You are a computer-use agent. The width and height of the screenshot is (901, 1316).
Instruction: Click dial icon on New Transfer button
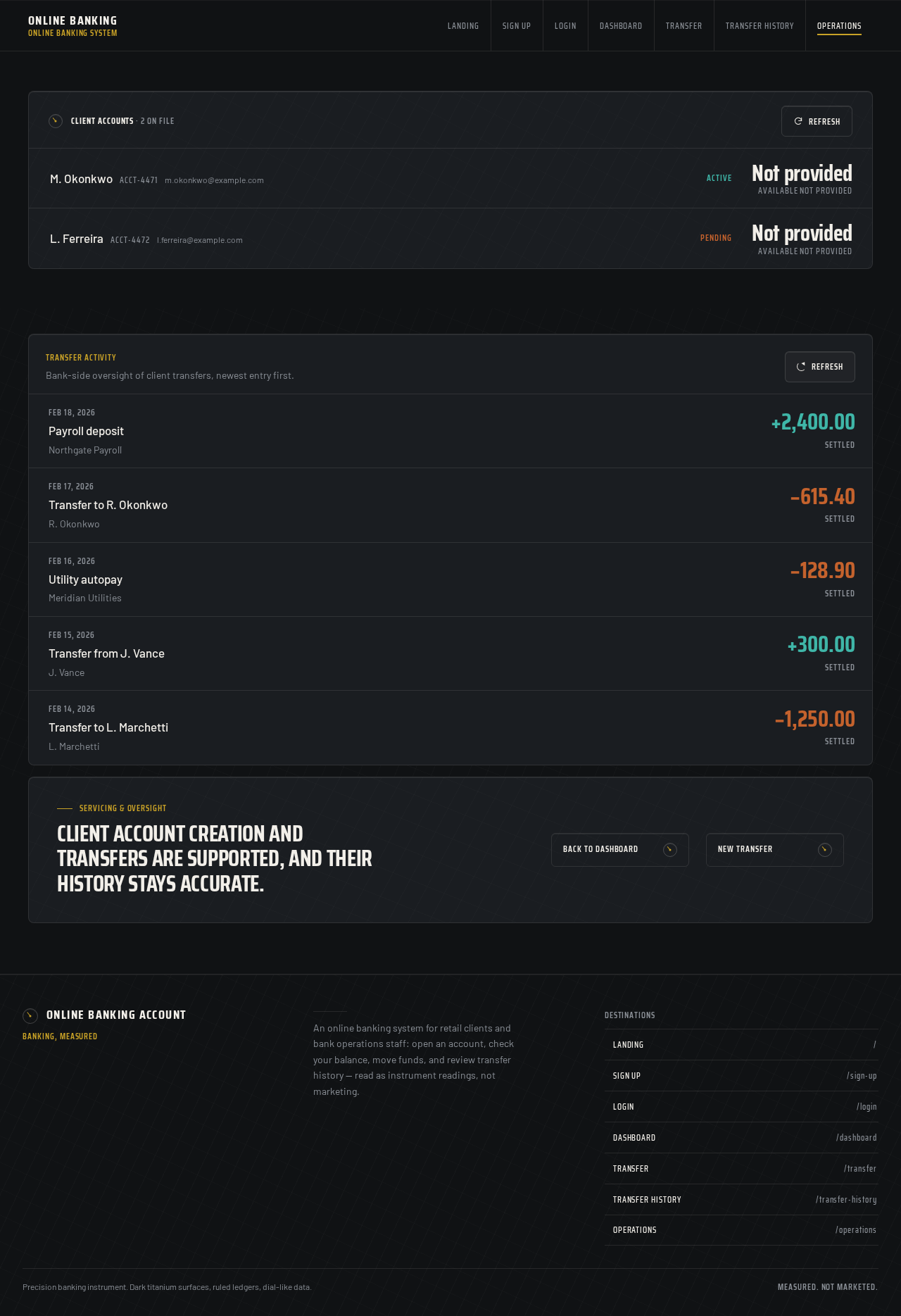825,850
